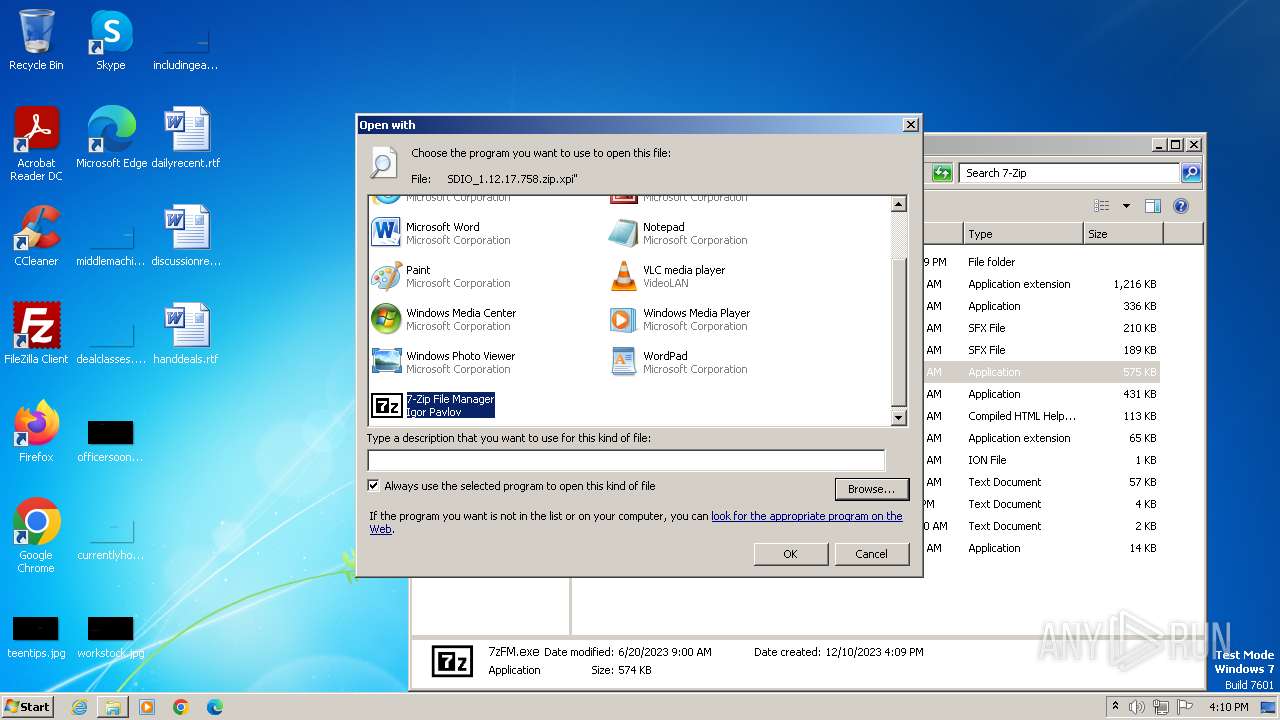Open Recycle Bin on the desktop

coord(36,40)
